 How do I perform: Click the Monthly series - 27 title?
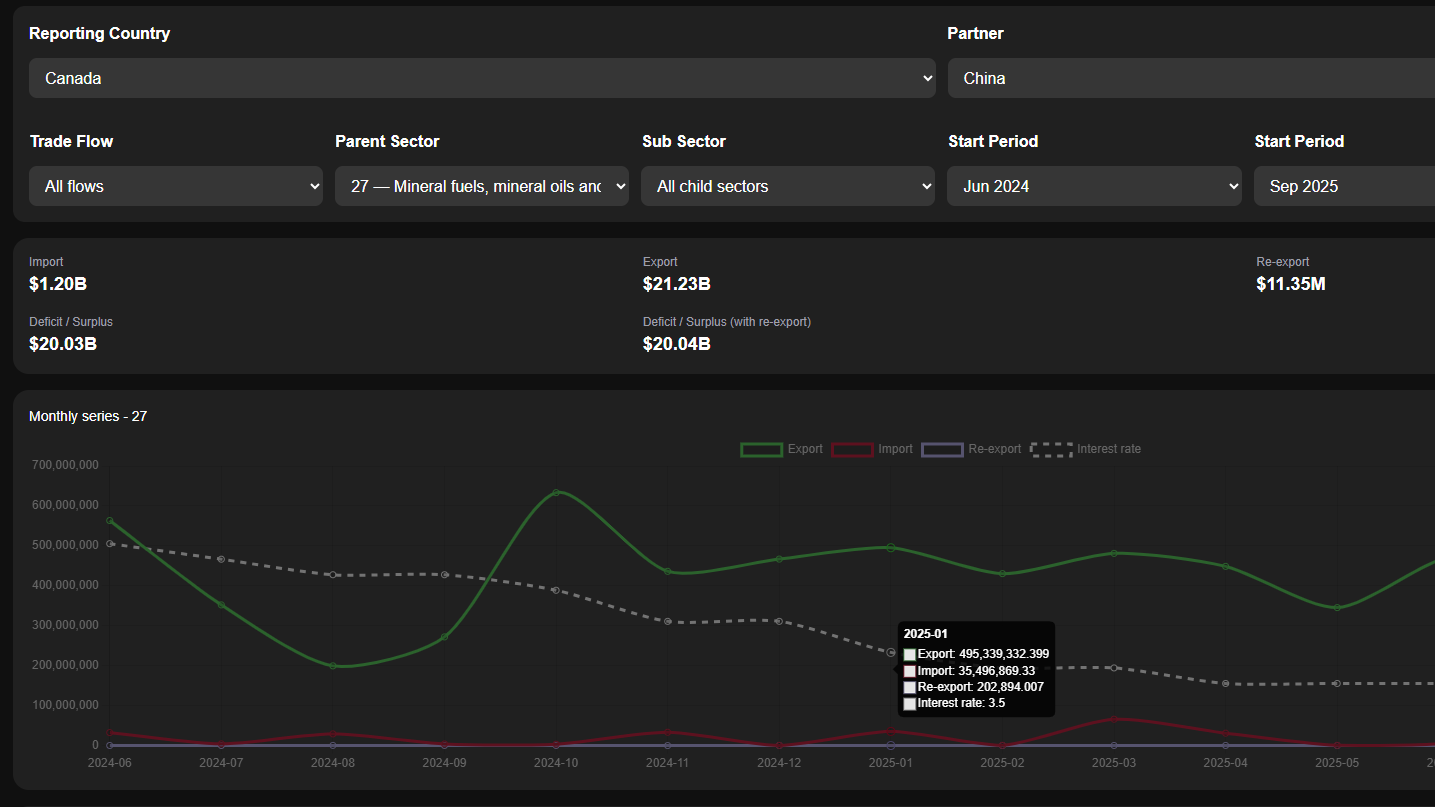(x=88, y=416)
